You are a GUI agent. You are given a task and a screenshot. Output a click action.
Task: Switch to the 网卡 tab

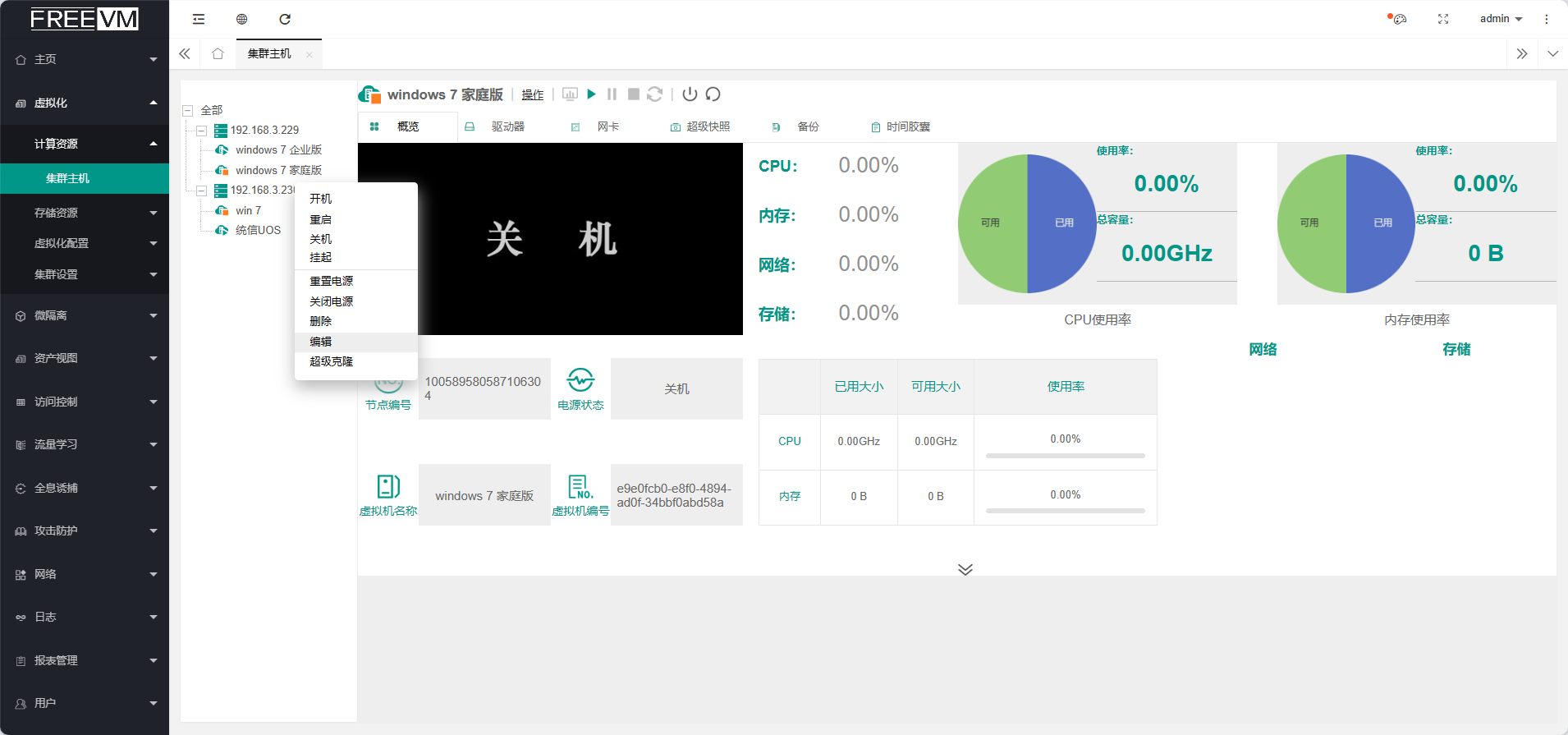pos(607,126)
